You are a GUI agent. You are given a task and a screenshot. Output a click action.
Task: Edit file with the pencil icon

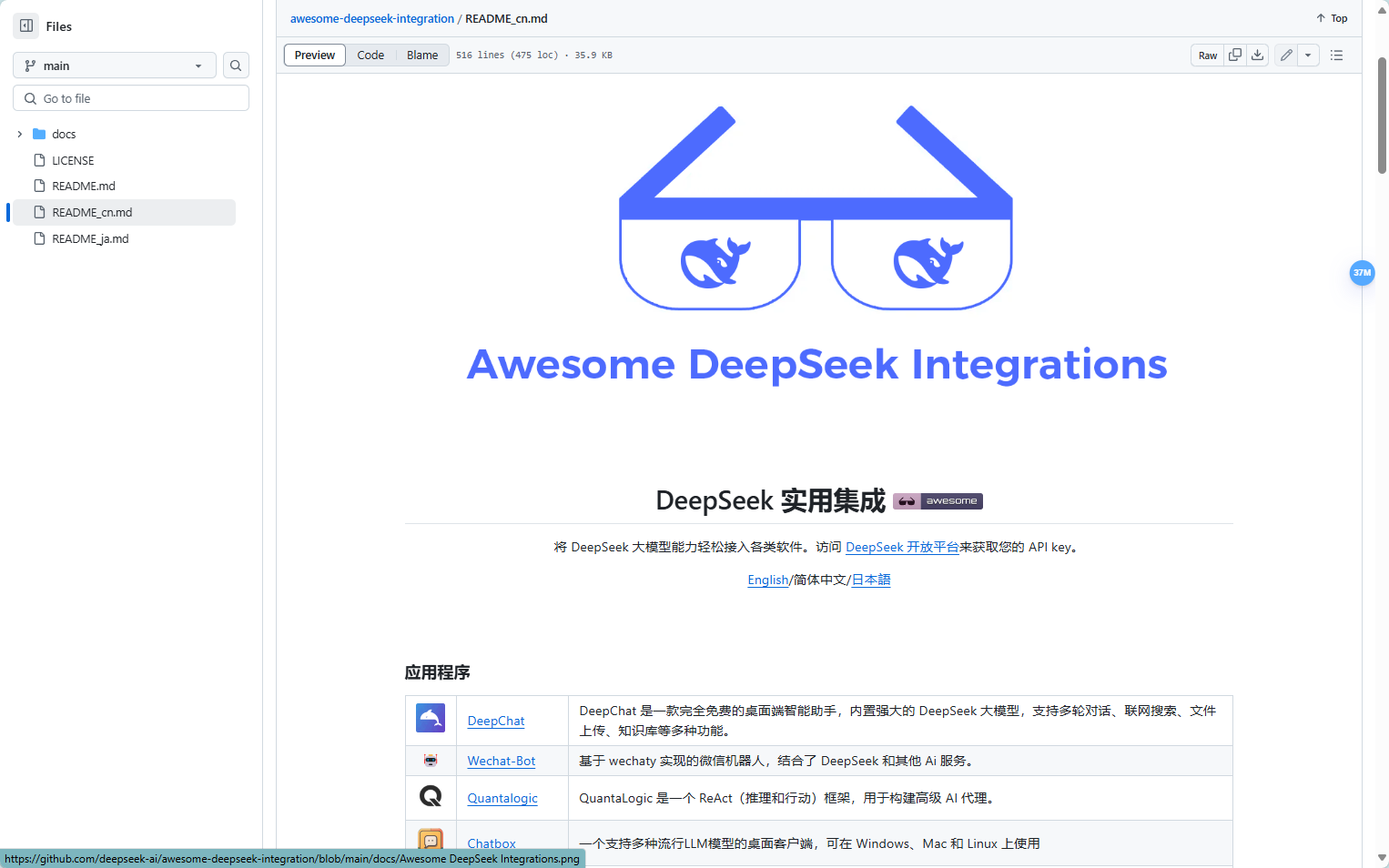(1286, 56)
